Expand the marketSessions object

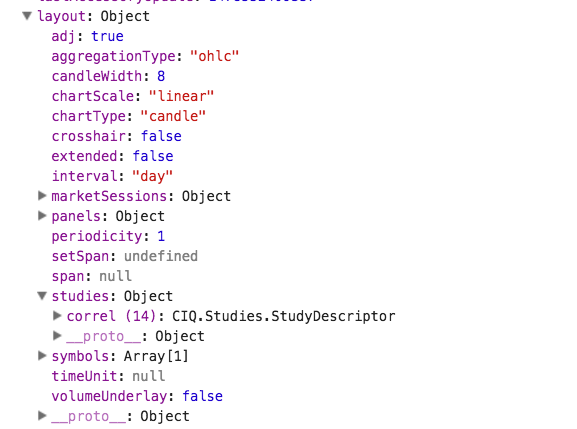[42, 196]
